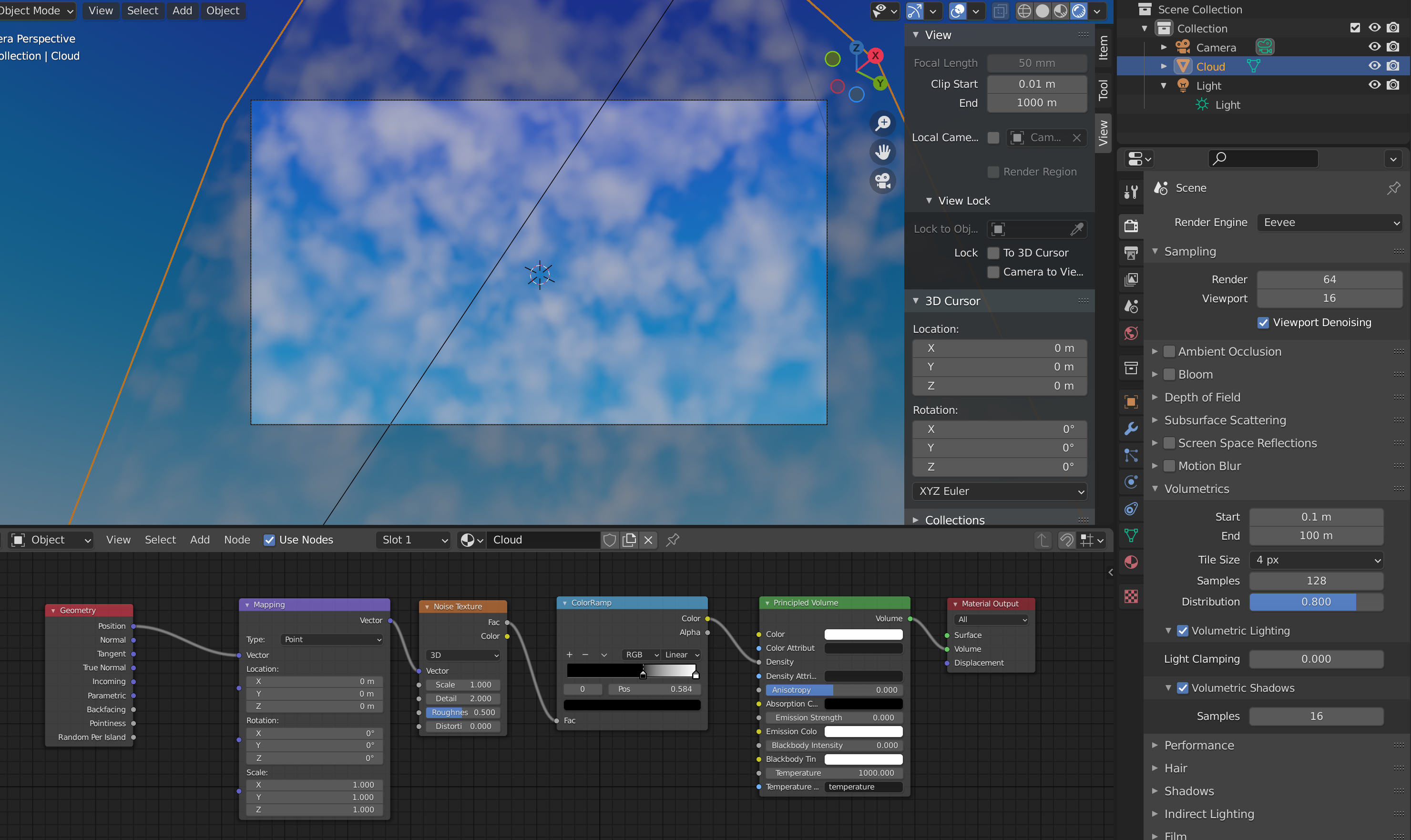Open the XYZ Euler rotation mode dropdown

[1000, 492]
